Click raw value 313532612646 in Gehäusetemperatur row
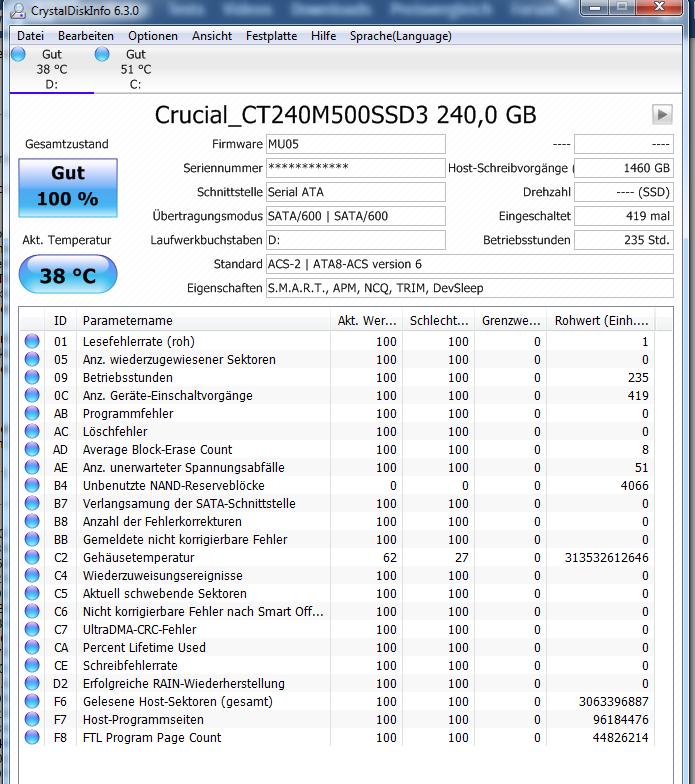Screen dimensions: 695x784 tap(606, 558)
